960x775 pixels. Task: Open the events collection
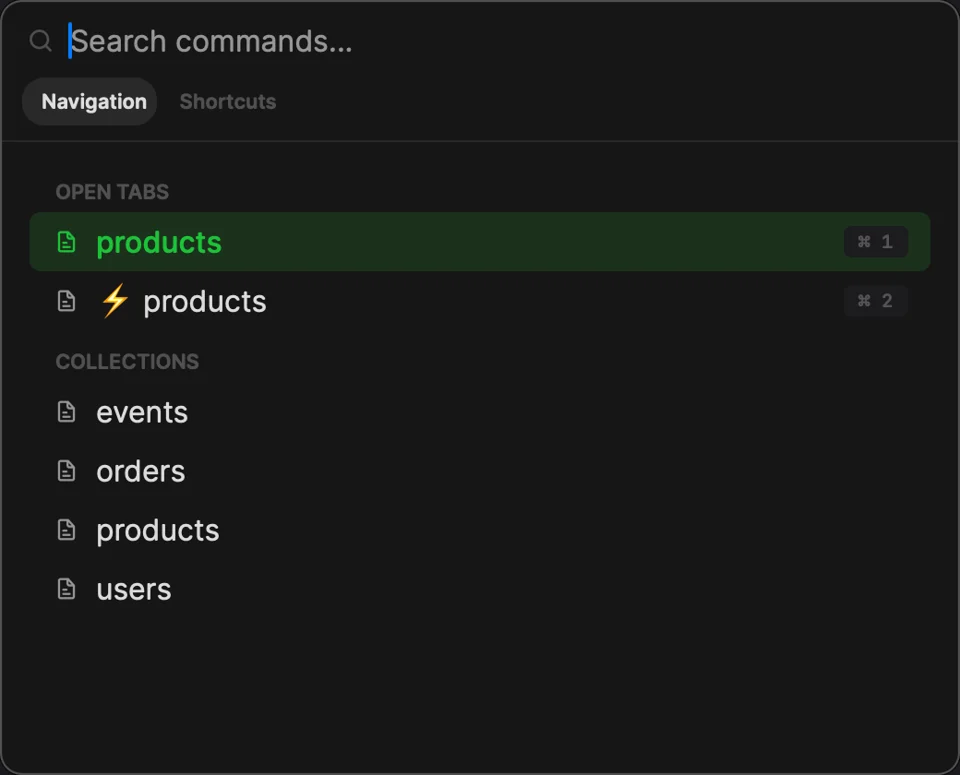[480, 412]
